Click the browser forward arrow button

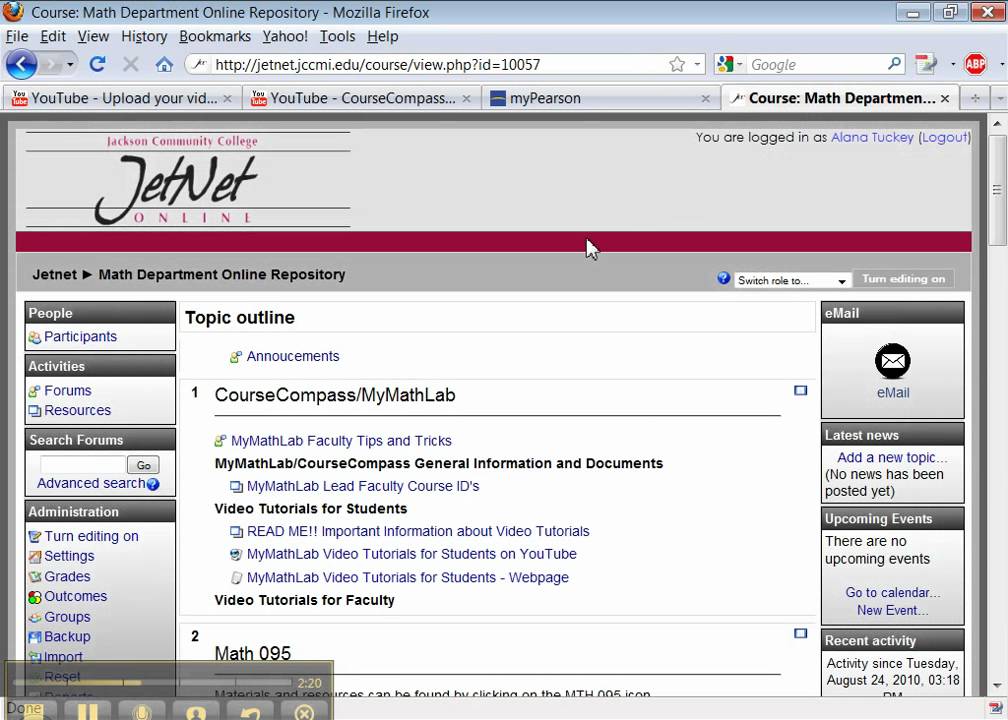(x=51, y=64)
